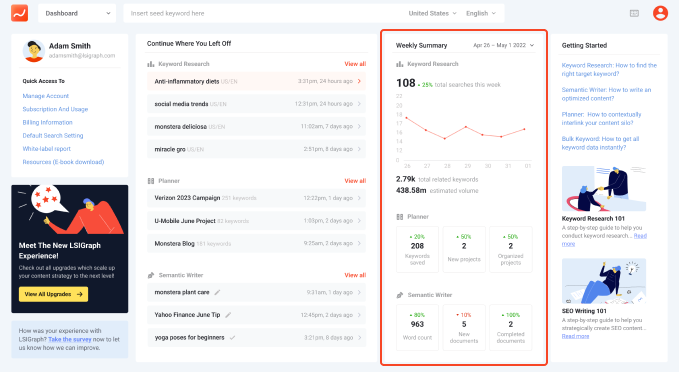Click chevron arrow on Monstera Blog row
The width and height of the screenshot is (679, 372).
tap(359, 243)
